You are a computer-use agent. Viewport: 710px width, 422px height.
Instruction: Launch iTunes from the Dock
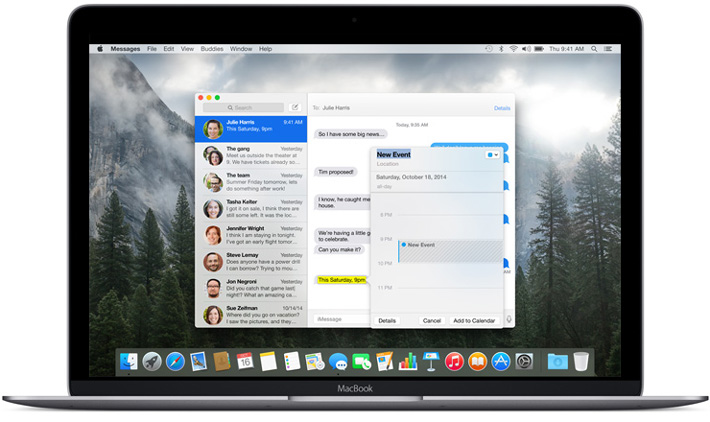(454, 362)
